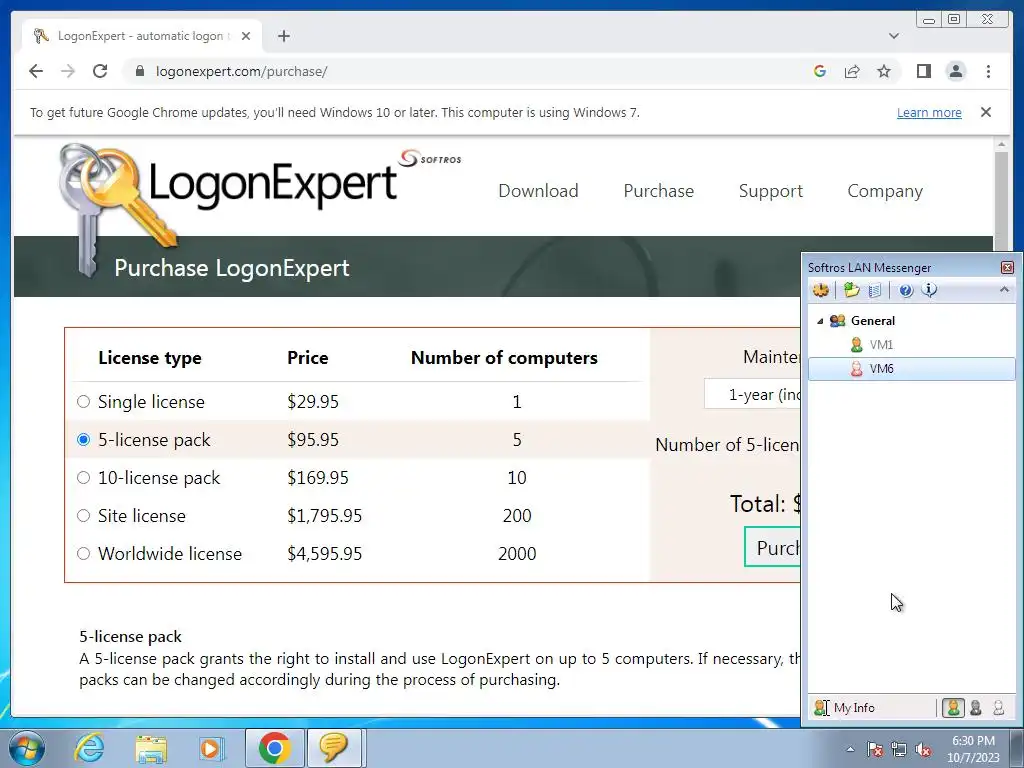Click the $95.95 price cell

point(313,440)
